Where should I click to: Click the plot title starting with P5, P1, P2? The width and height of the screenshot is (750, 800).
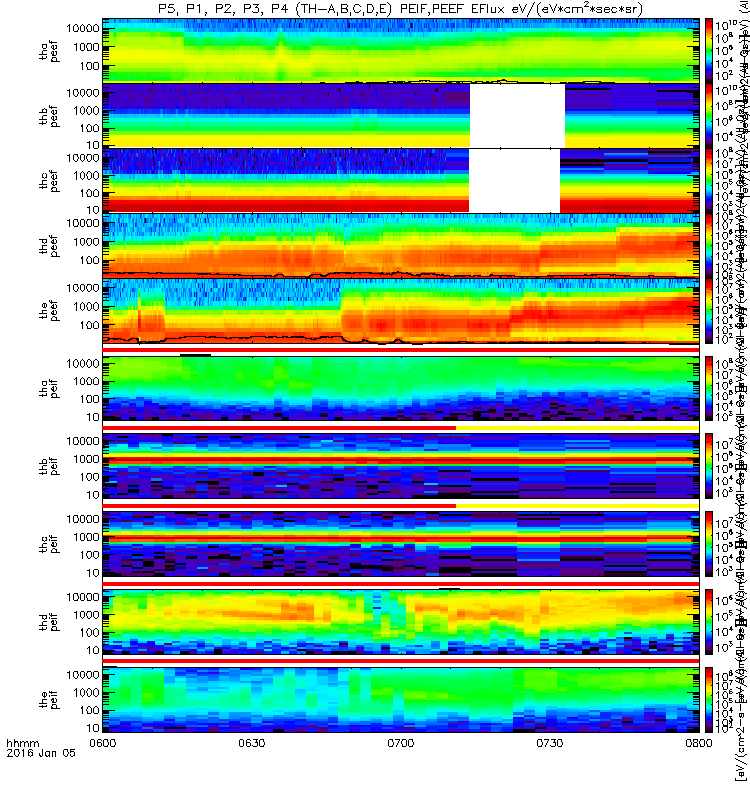[401, 9]
